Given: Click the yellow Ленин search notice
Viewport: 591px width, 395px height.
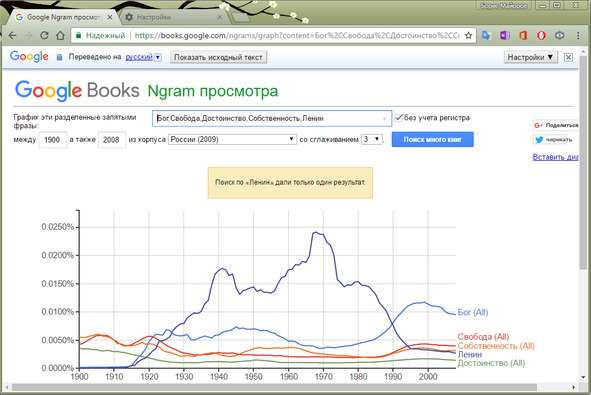Looking at the screenshot, I should (290, 182).
